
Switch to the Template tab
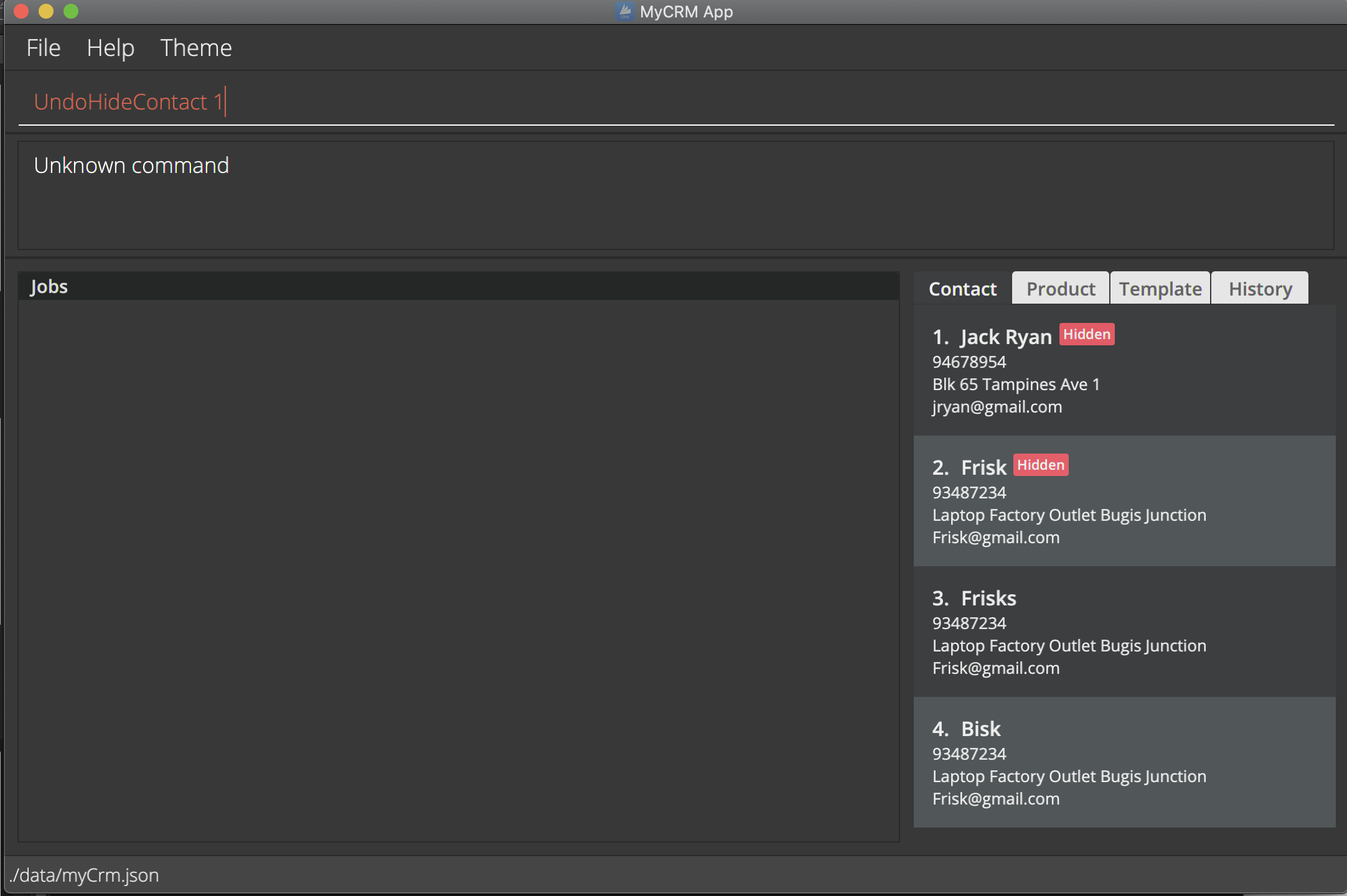coord(1160,289)
